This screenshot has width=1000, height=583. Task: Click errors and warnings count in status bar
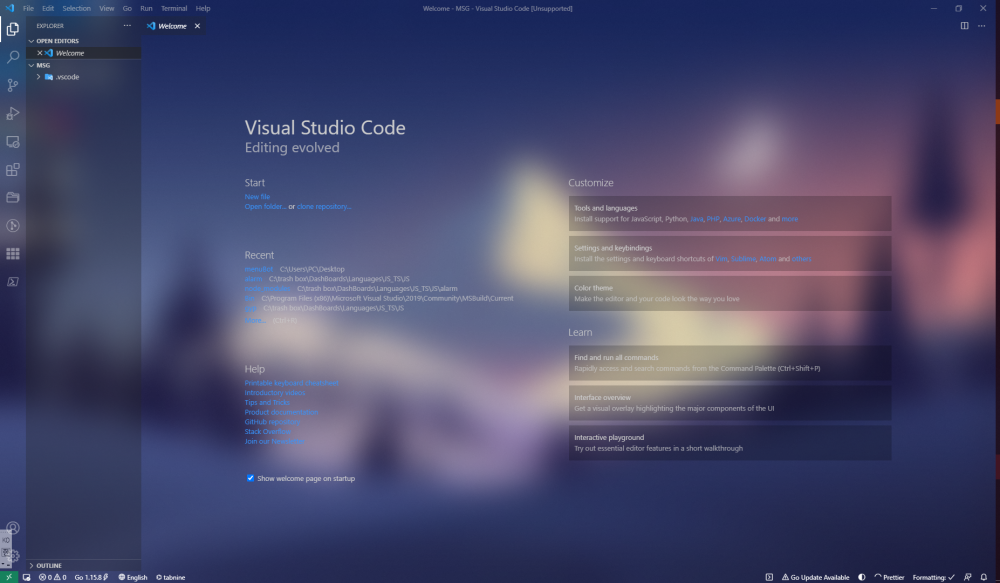point(52,577)
